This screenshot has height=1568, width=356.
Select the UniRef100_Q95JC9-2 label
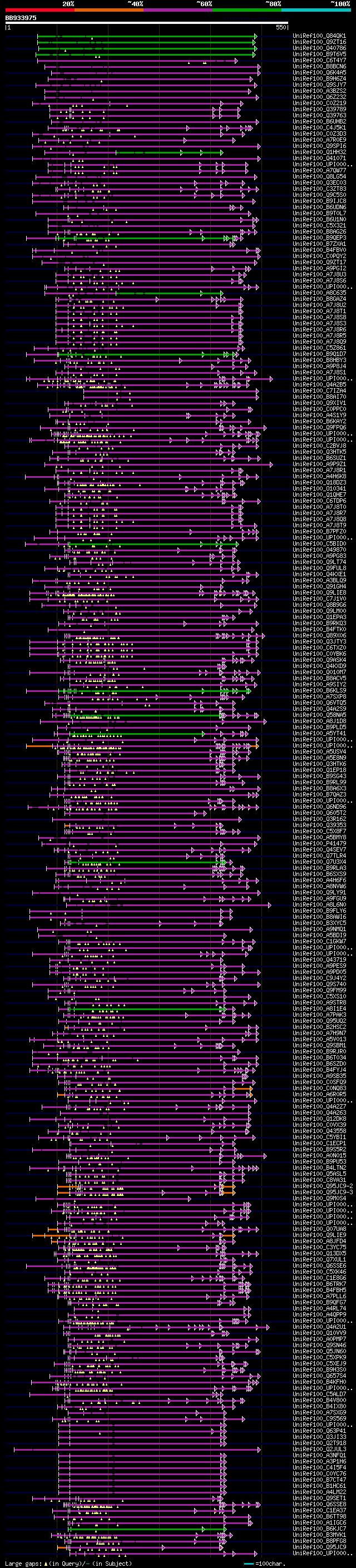323,1186
